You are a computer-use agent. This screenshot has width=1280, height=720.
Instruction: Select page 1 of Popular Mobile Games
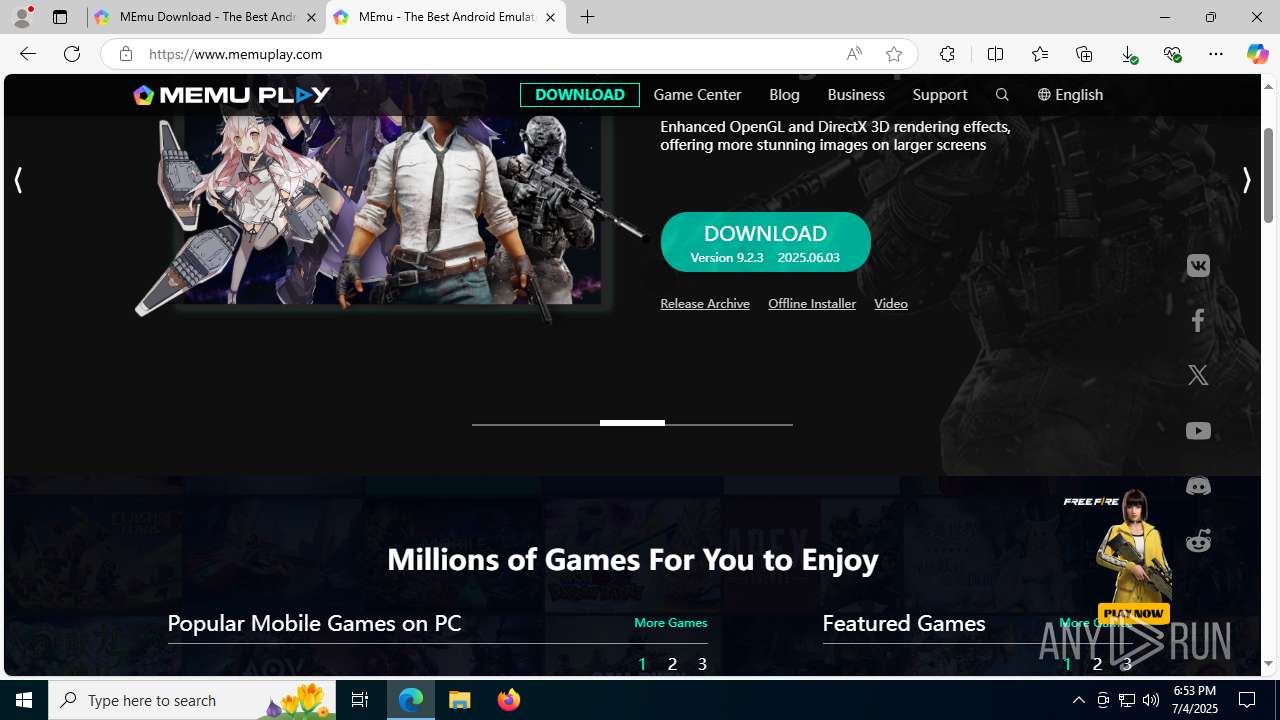[x=642, y=664]
